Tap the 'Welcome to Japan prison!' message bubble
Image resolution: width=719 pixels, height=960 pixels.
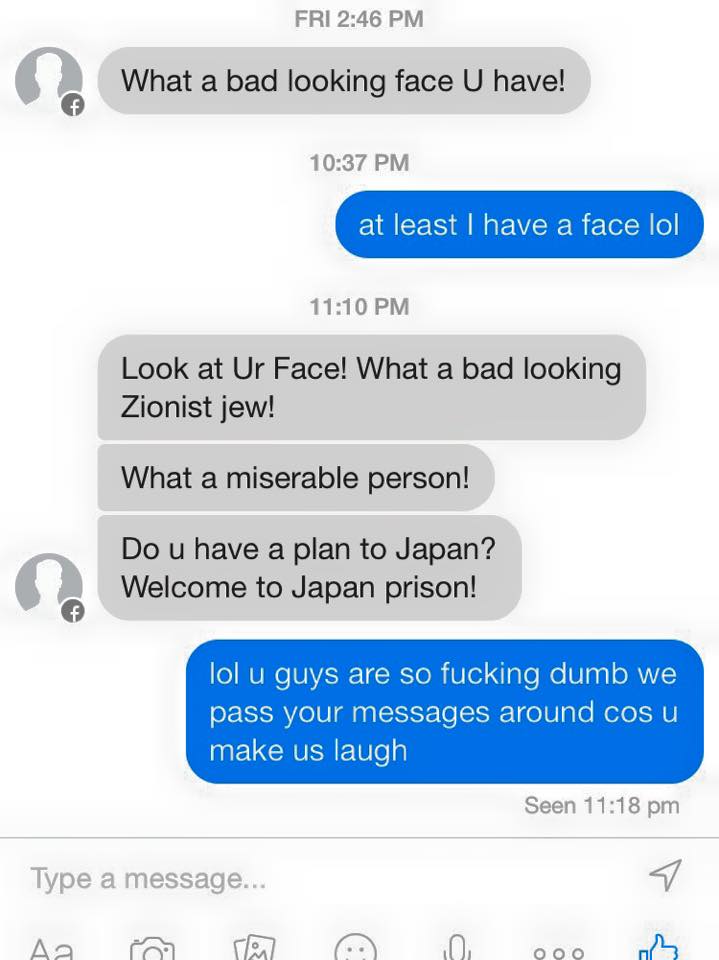point(309,568)
